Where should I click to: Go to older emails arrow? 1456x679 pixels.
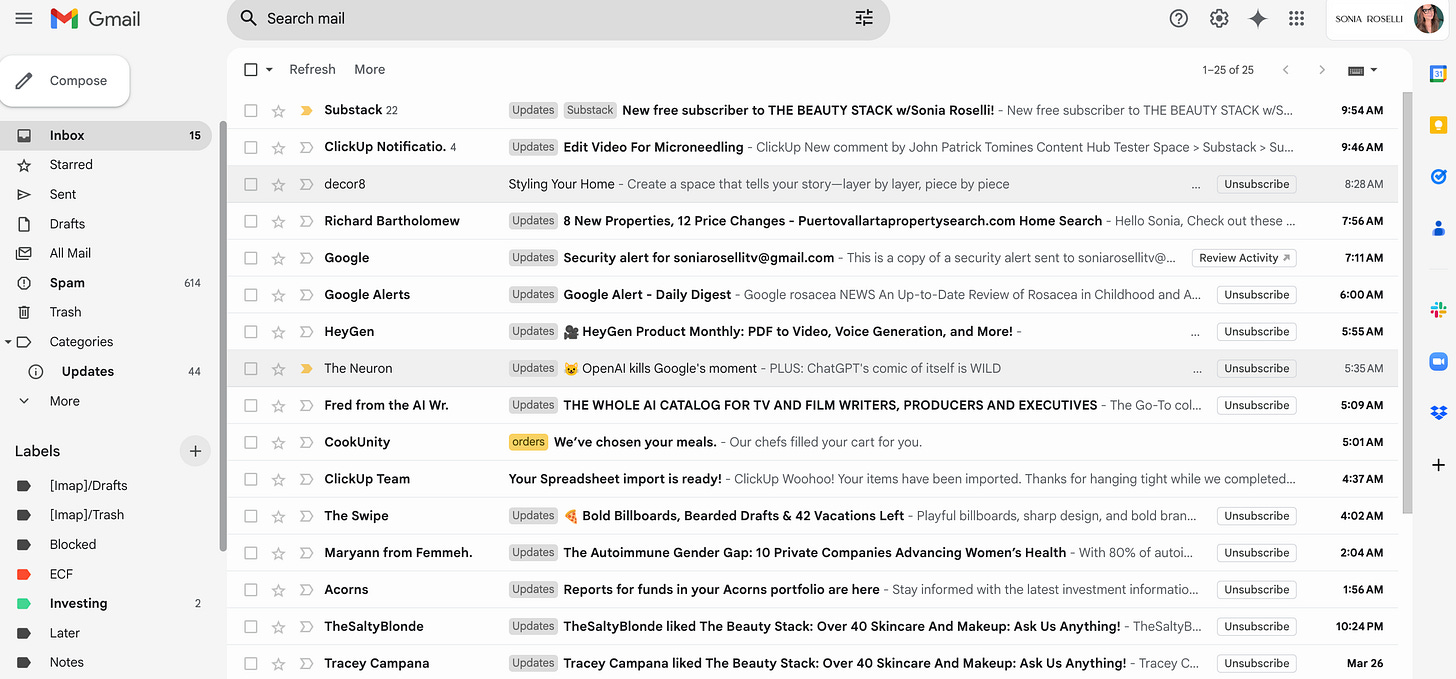pos(1322,70)
